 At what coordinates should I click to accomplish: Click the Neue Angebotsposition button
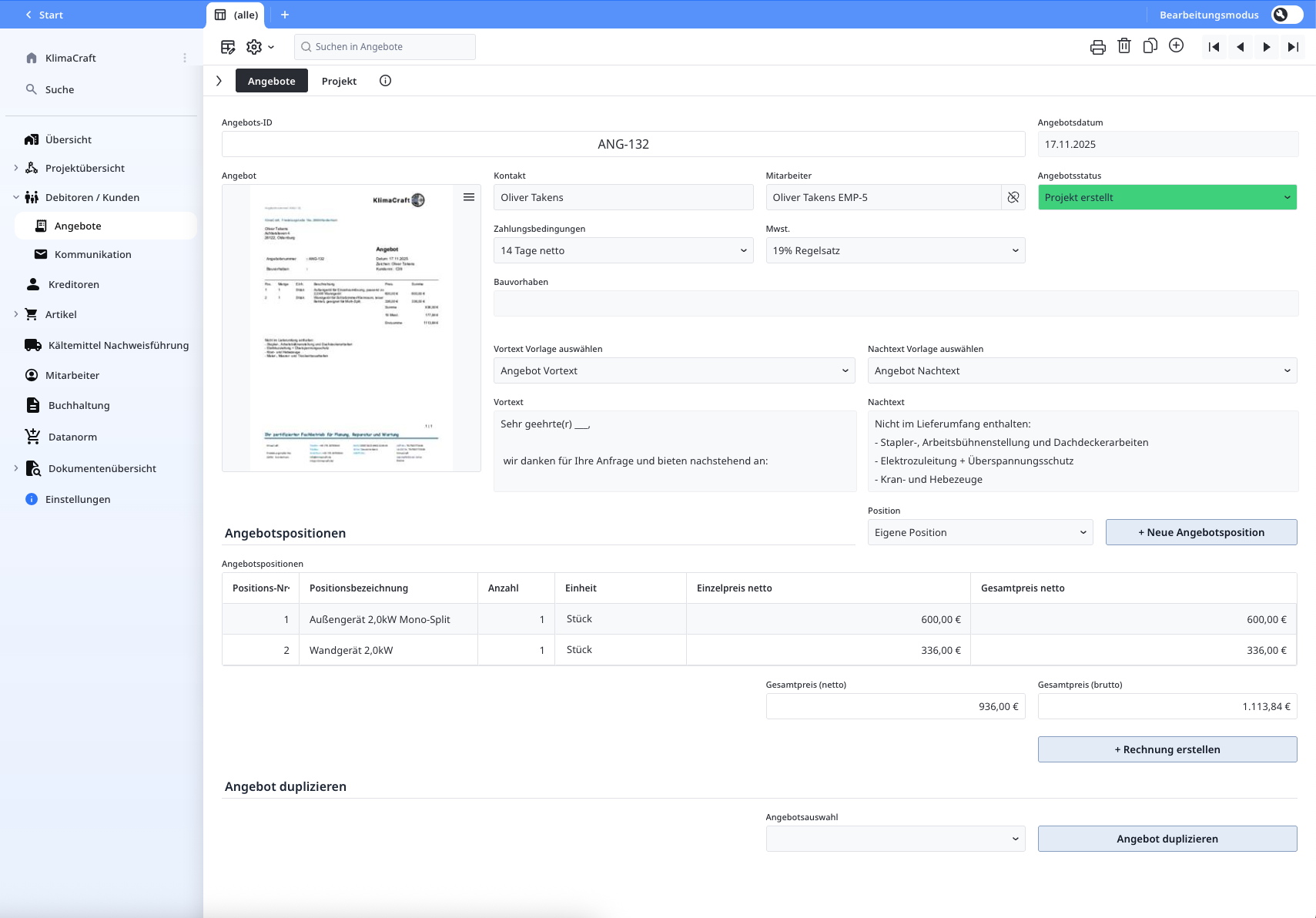click(x=1200, y=532)
